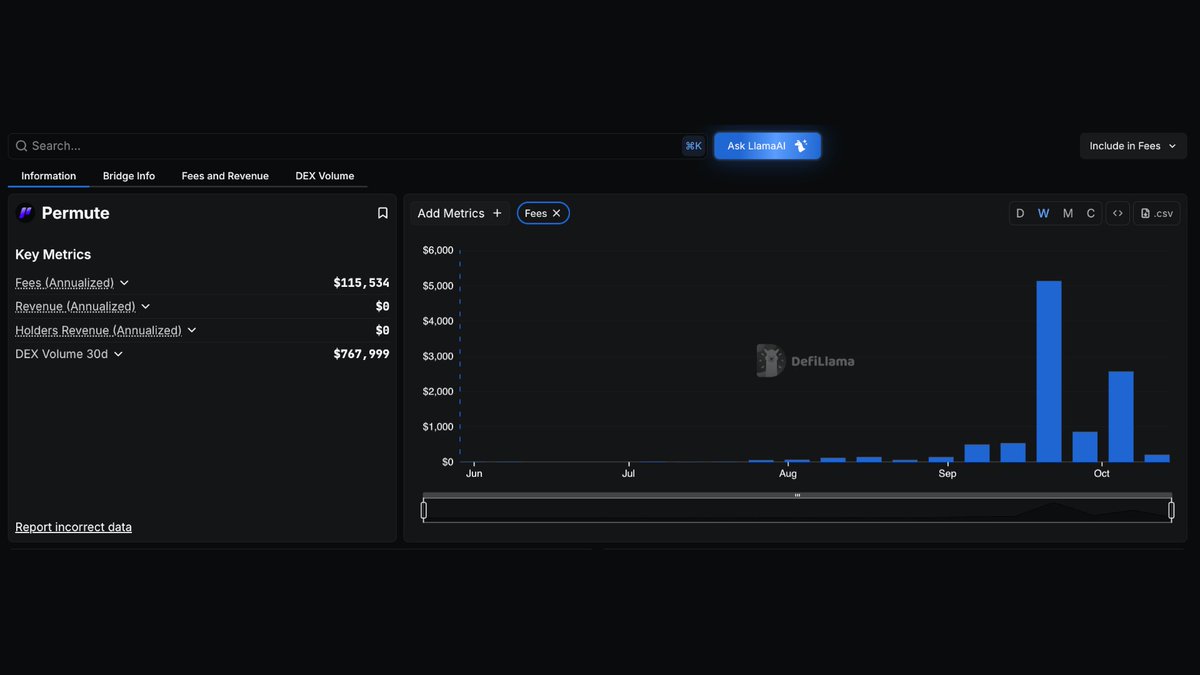Select the Information tab
The image size is (1200, 675).
point(49,176)
